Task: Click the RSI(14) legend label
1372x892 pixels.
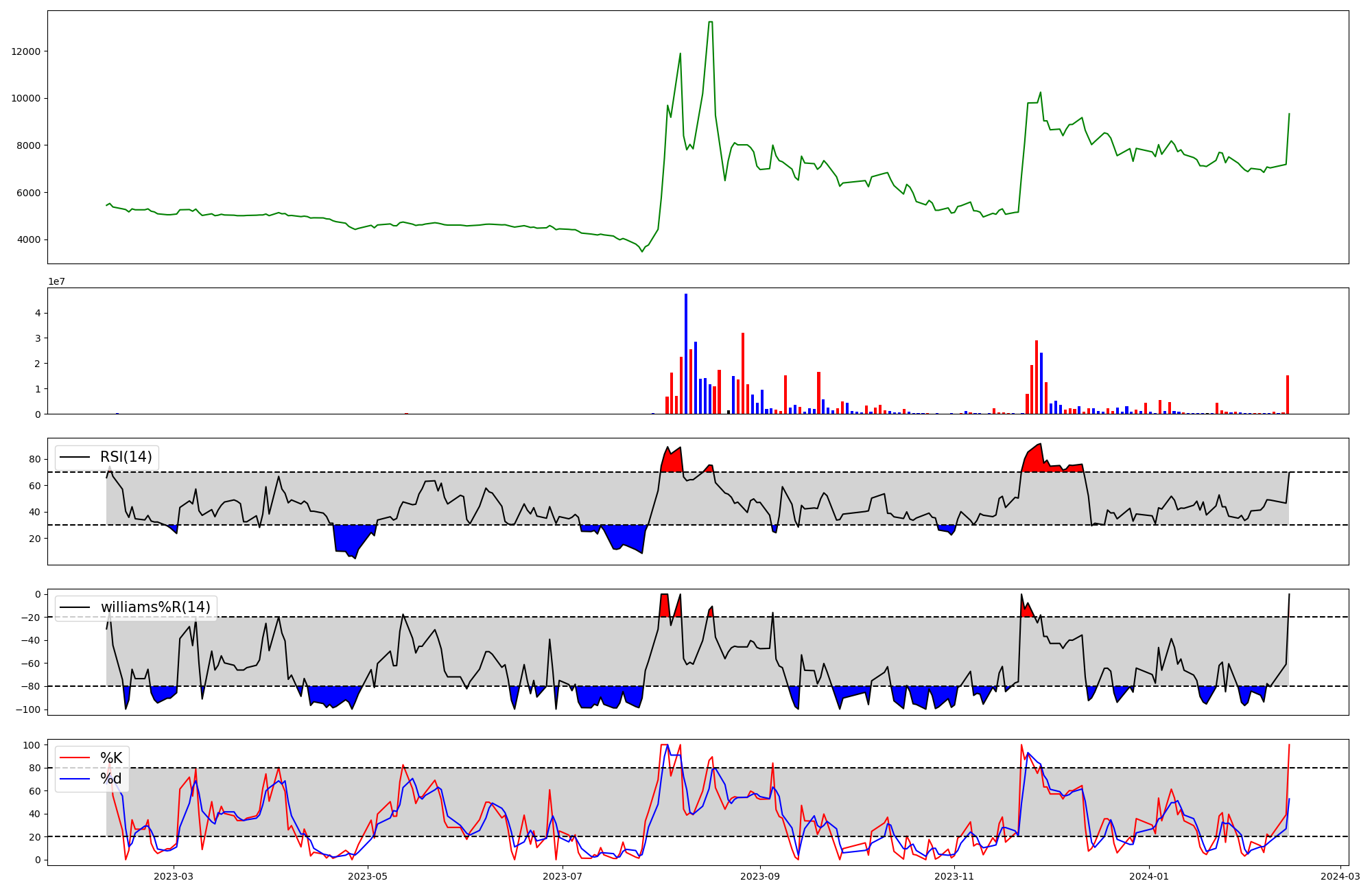Action: 126,457
